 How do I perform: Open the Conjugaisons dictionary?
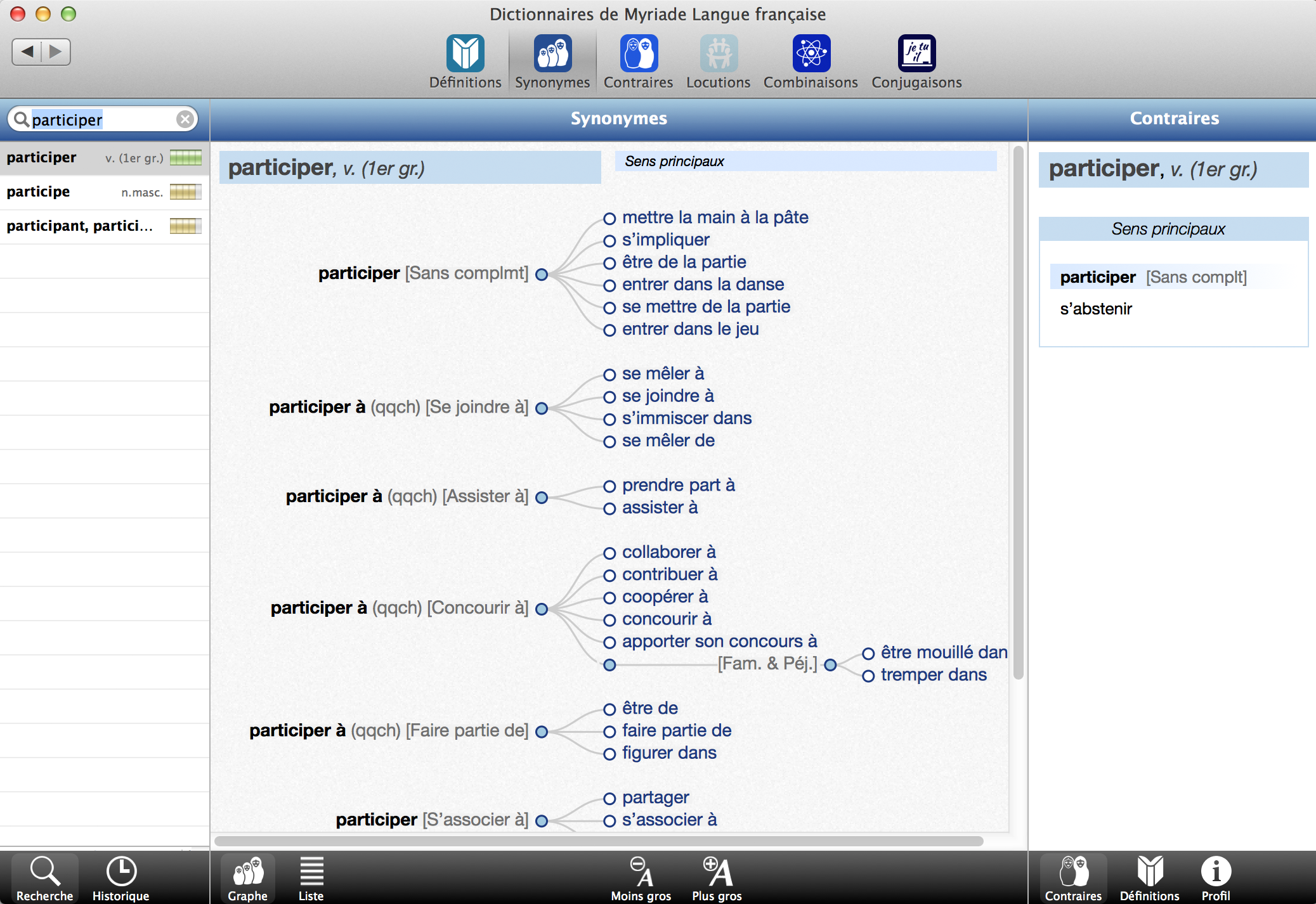click(916, 62)
